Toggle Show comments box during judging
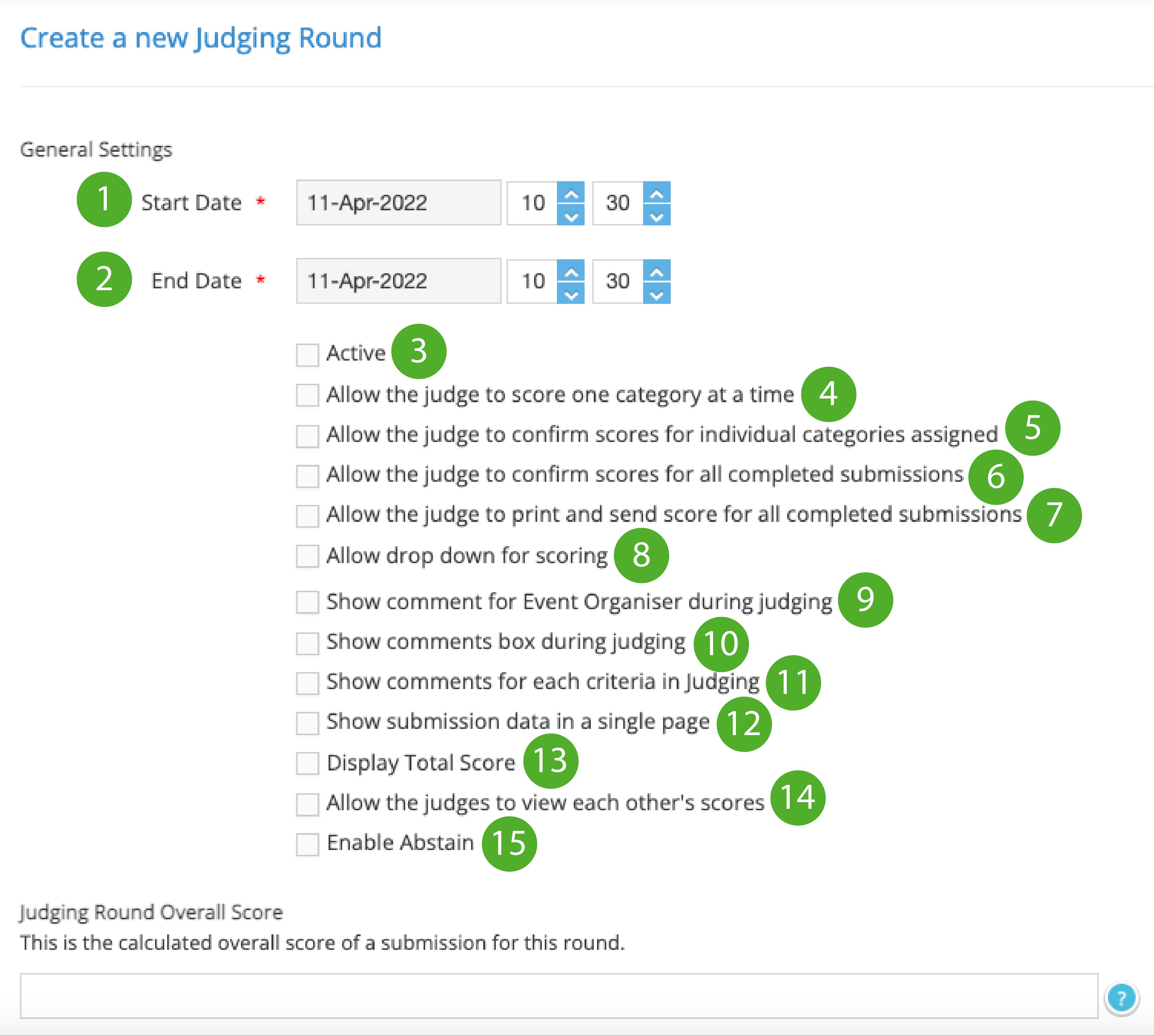 point(308,643)
